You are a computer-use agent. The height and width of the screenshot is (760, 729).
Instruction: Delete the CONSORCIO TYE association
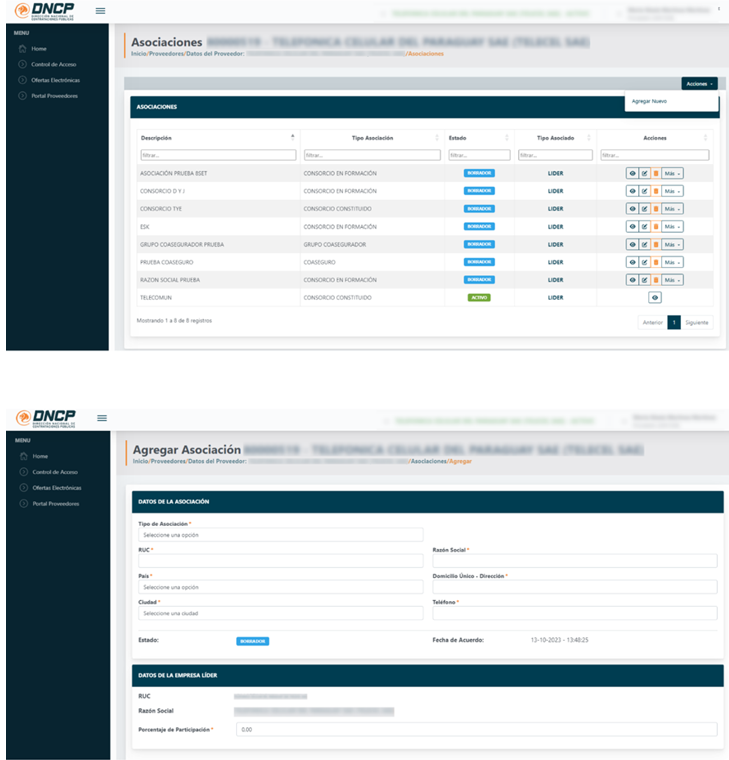pyautogui.click(x=655, y=209)
